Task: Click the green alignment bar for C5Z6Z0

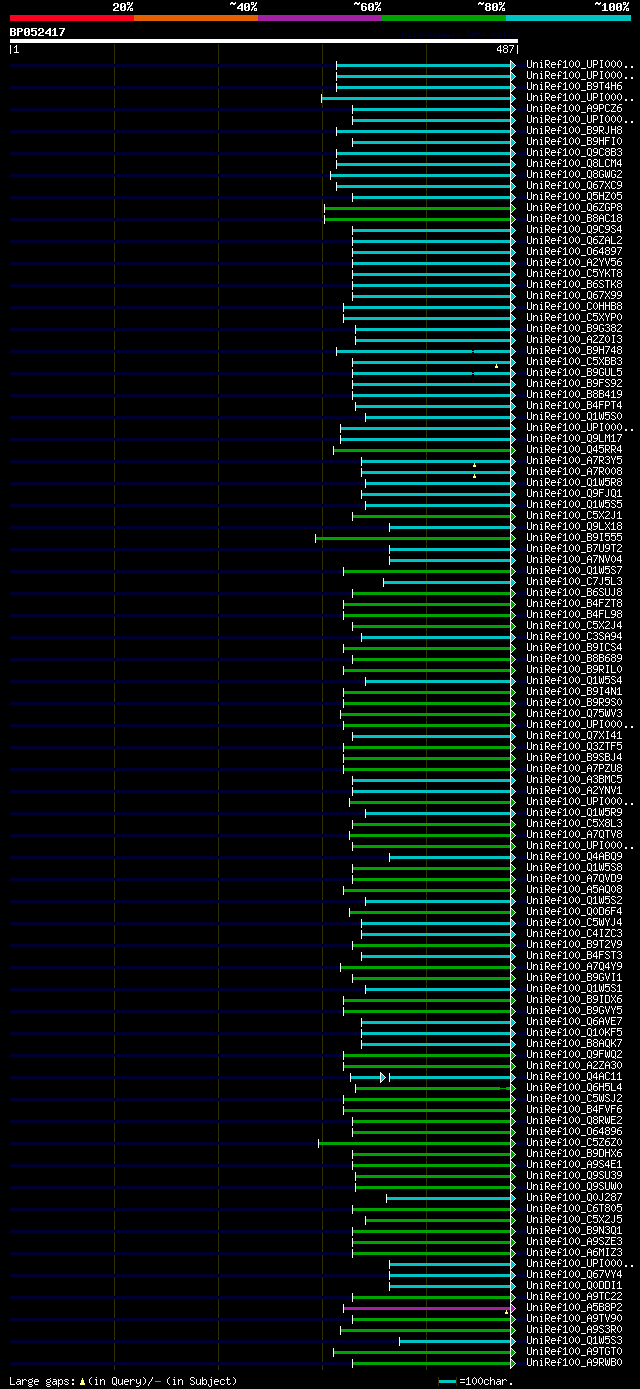Action: (415, 1143)
